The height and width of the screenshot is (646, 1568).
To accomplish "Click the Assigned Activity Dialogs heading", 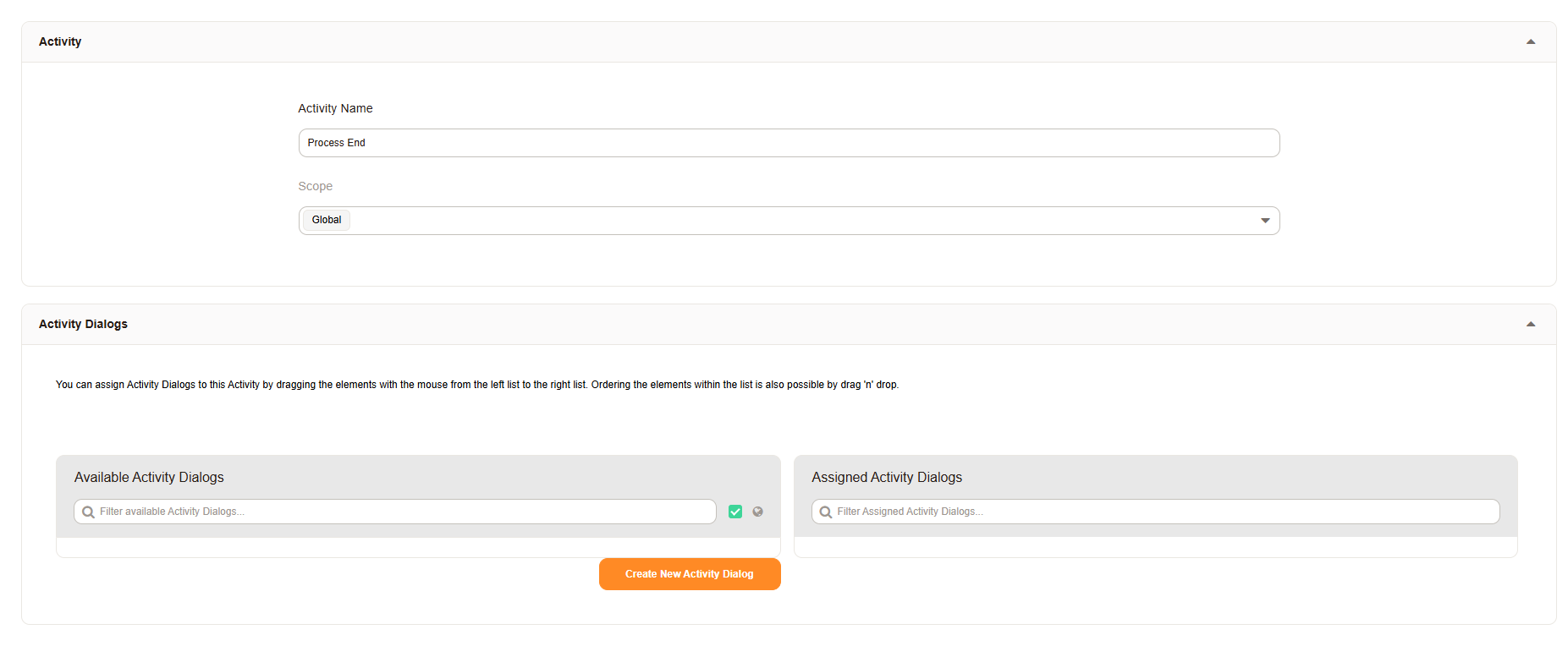I will tap(886, 477).
